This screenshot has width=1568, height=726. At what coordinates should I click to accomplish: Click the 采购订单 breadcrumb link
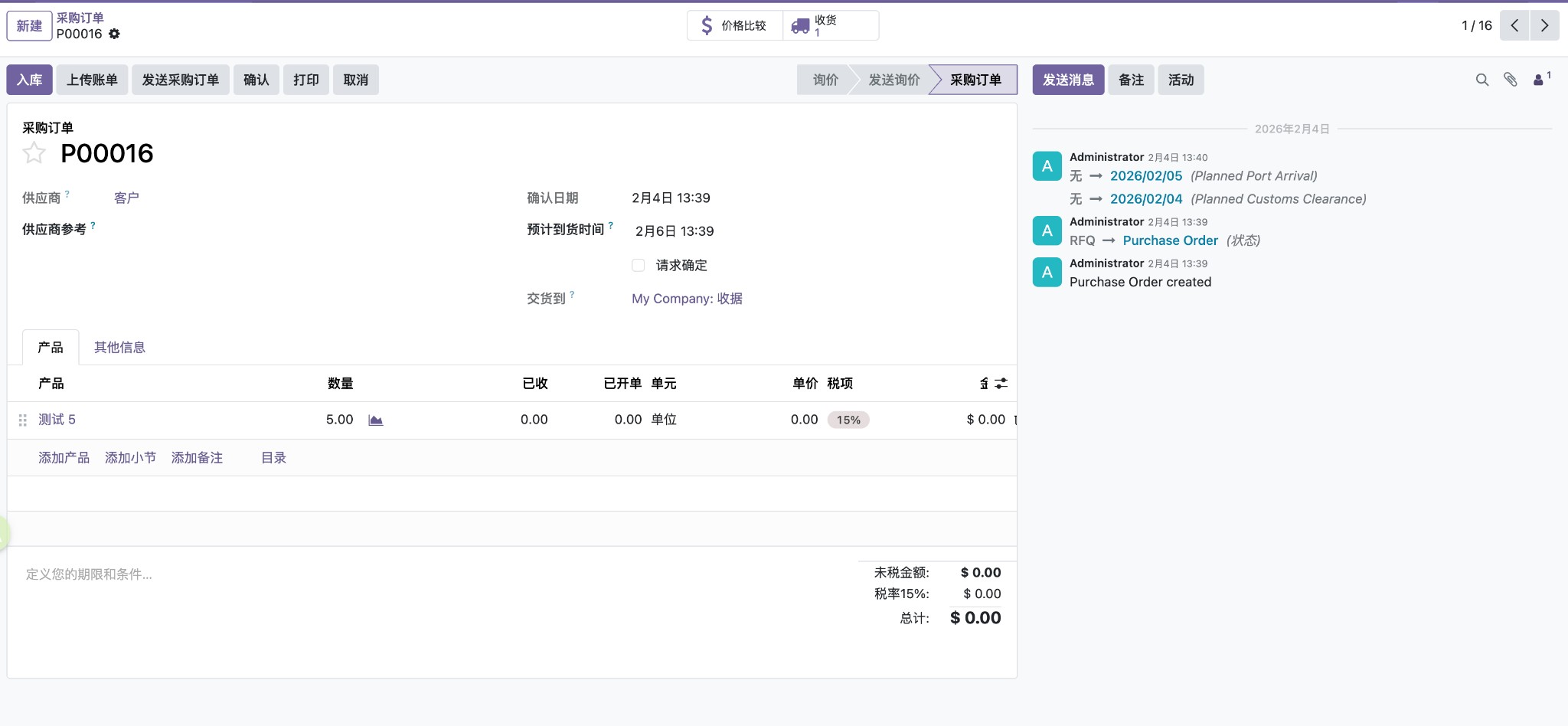(x=80, y=18)
